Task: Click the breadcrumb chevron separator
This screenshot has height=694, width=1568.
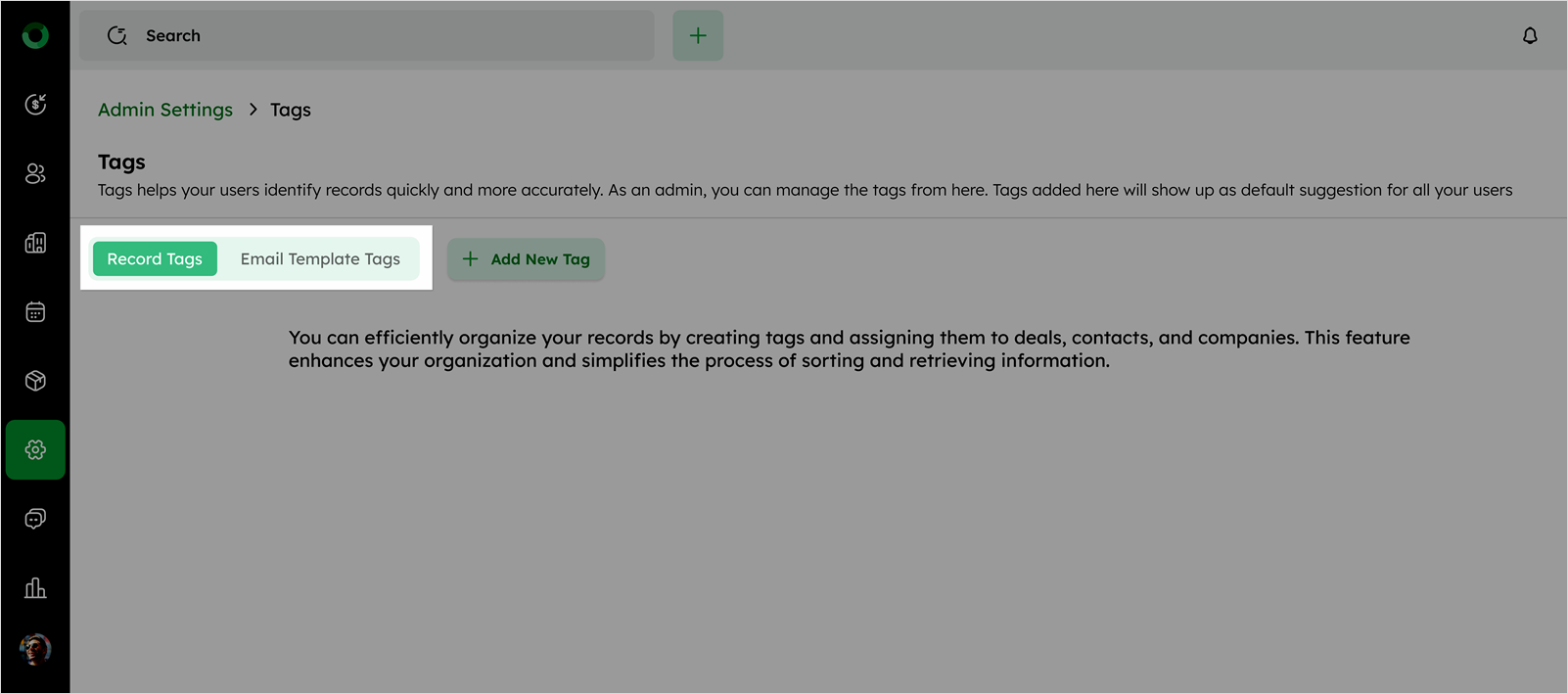Action: [x=253, y=110]
